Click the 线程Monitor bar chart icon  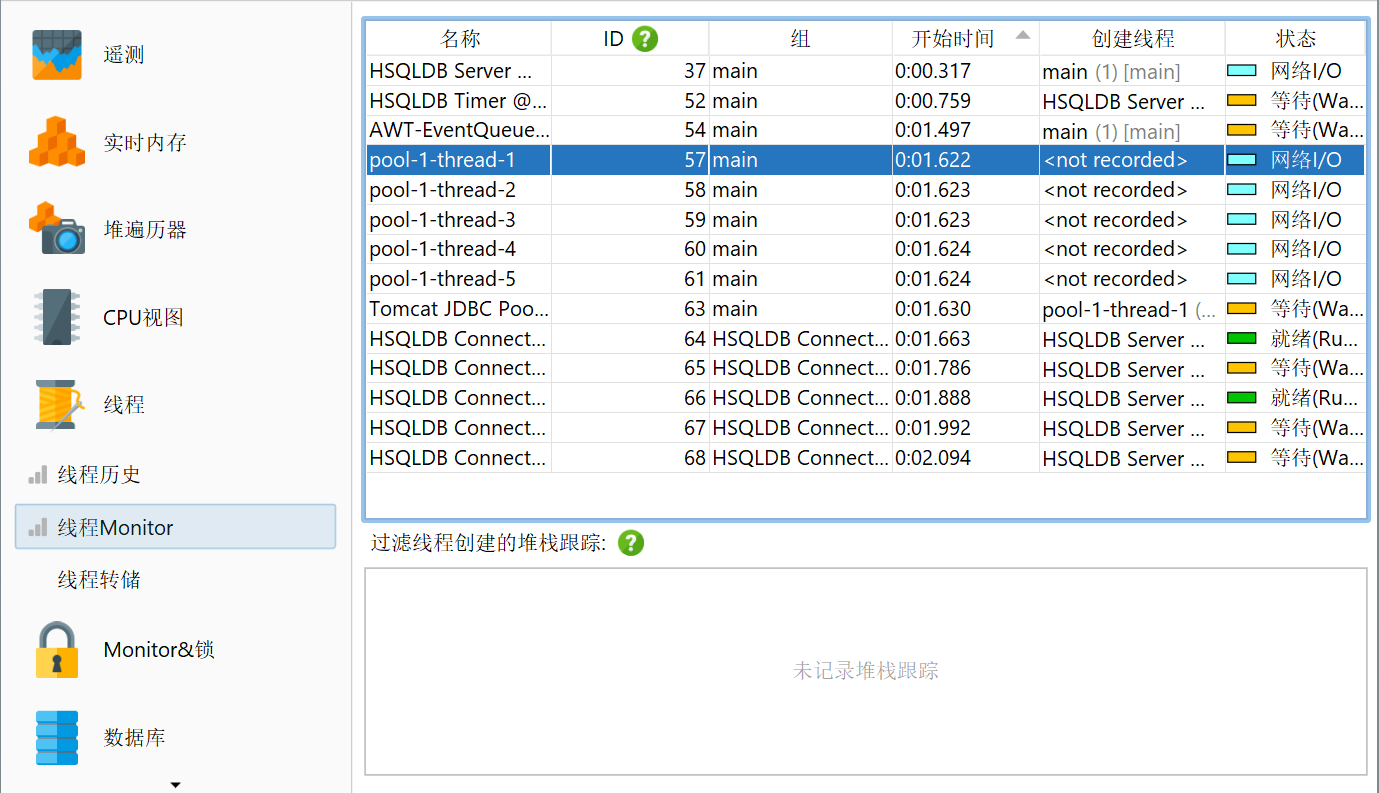38,527
